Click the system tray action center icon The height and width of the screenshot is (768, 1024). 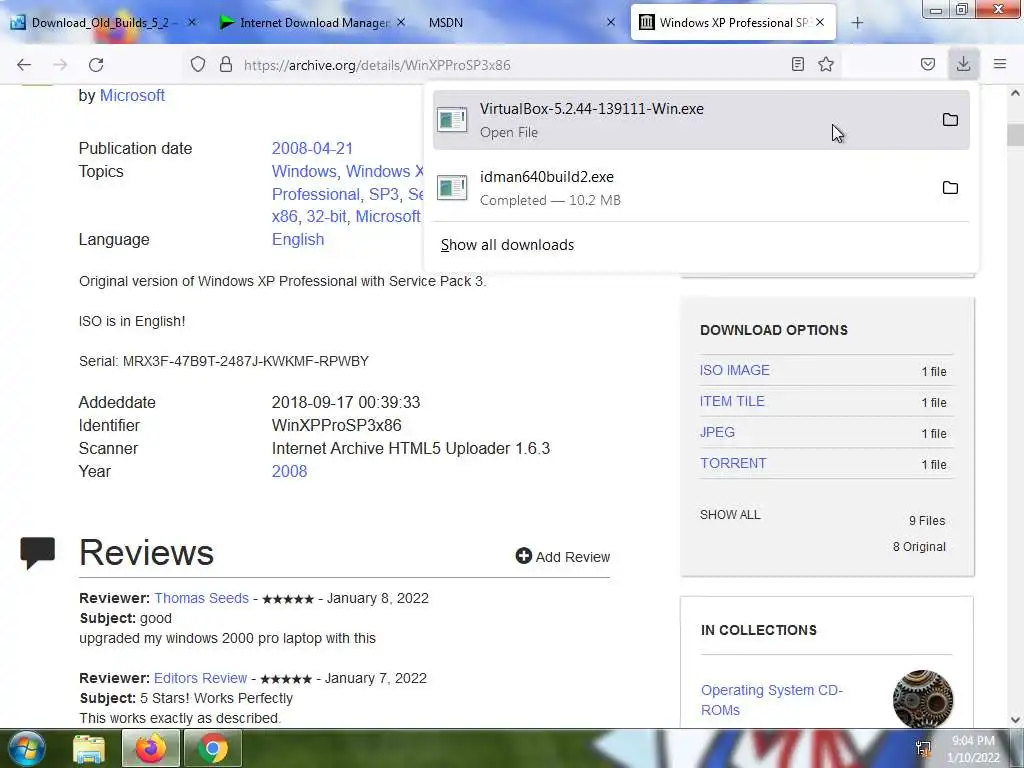pos(923,748)
